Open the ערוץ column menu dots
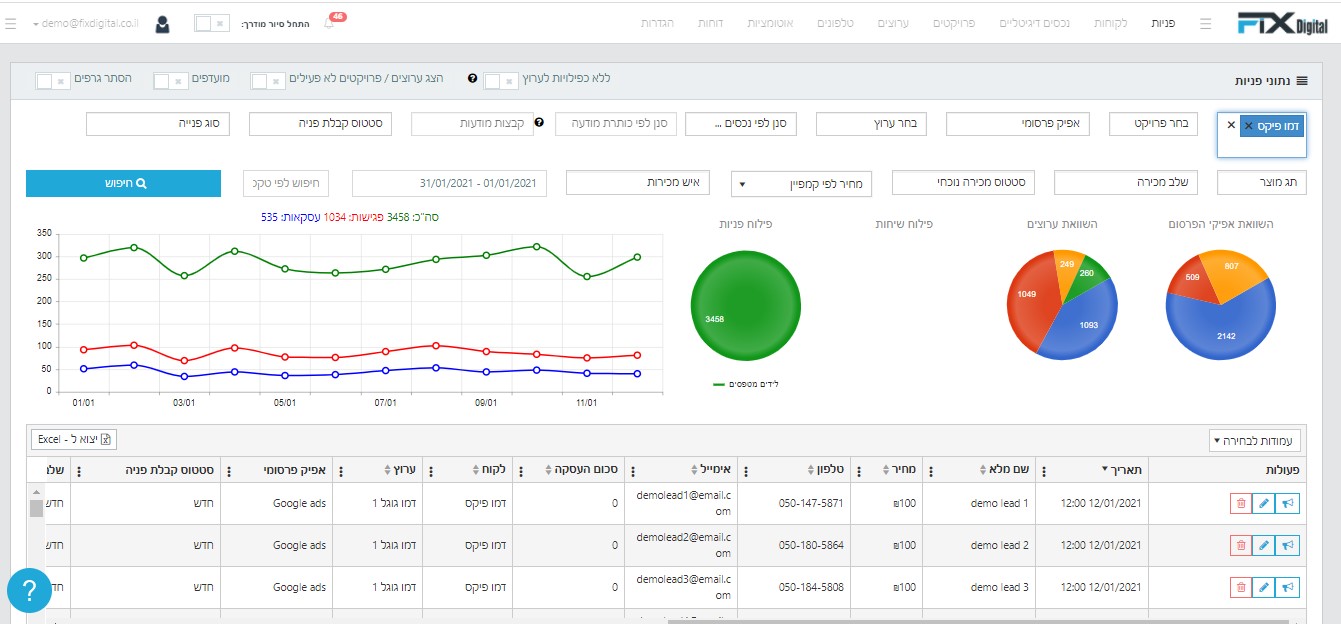1341x624 pixels. tap(340, 470)
